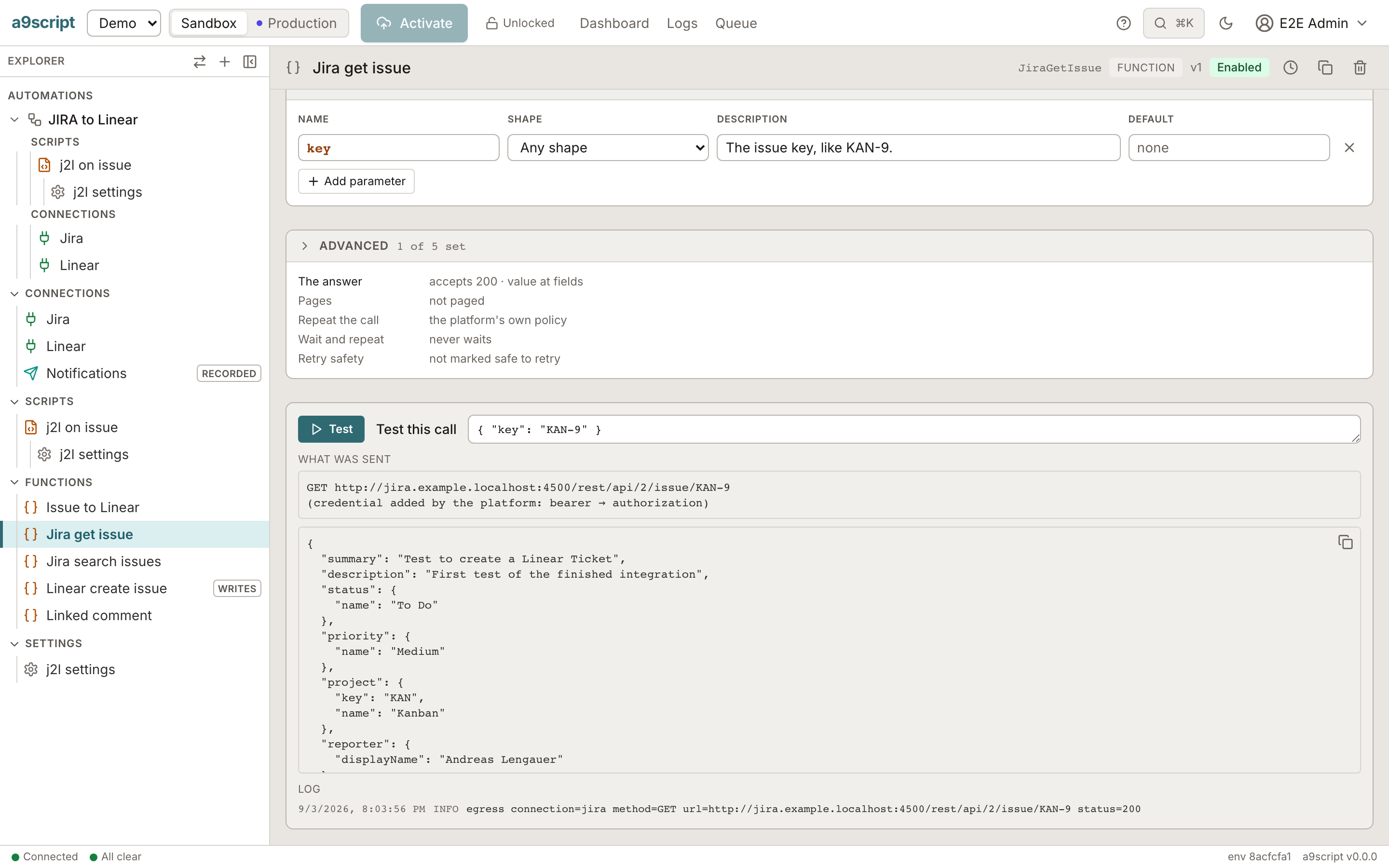This screenshot has height=868, width=1389.
Task: Click the RECORDED badge on Notifications
Action: [229, 373]
